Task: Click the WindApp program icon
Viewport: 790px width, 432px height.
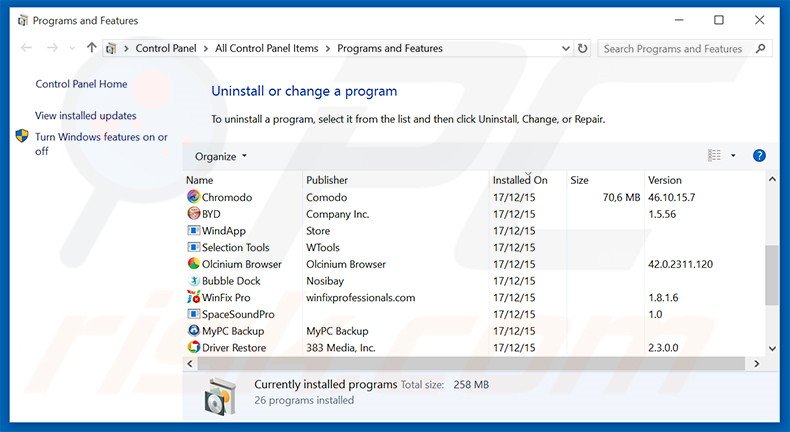Action: (x=193, y=230)
